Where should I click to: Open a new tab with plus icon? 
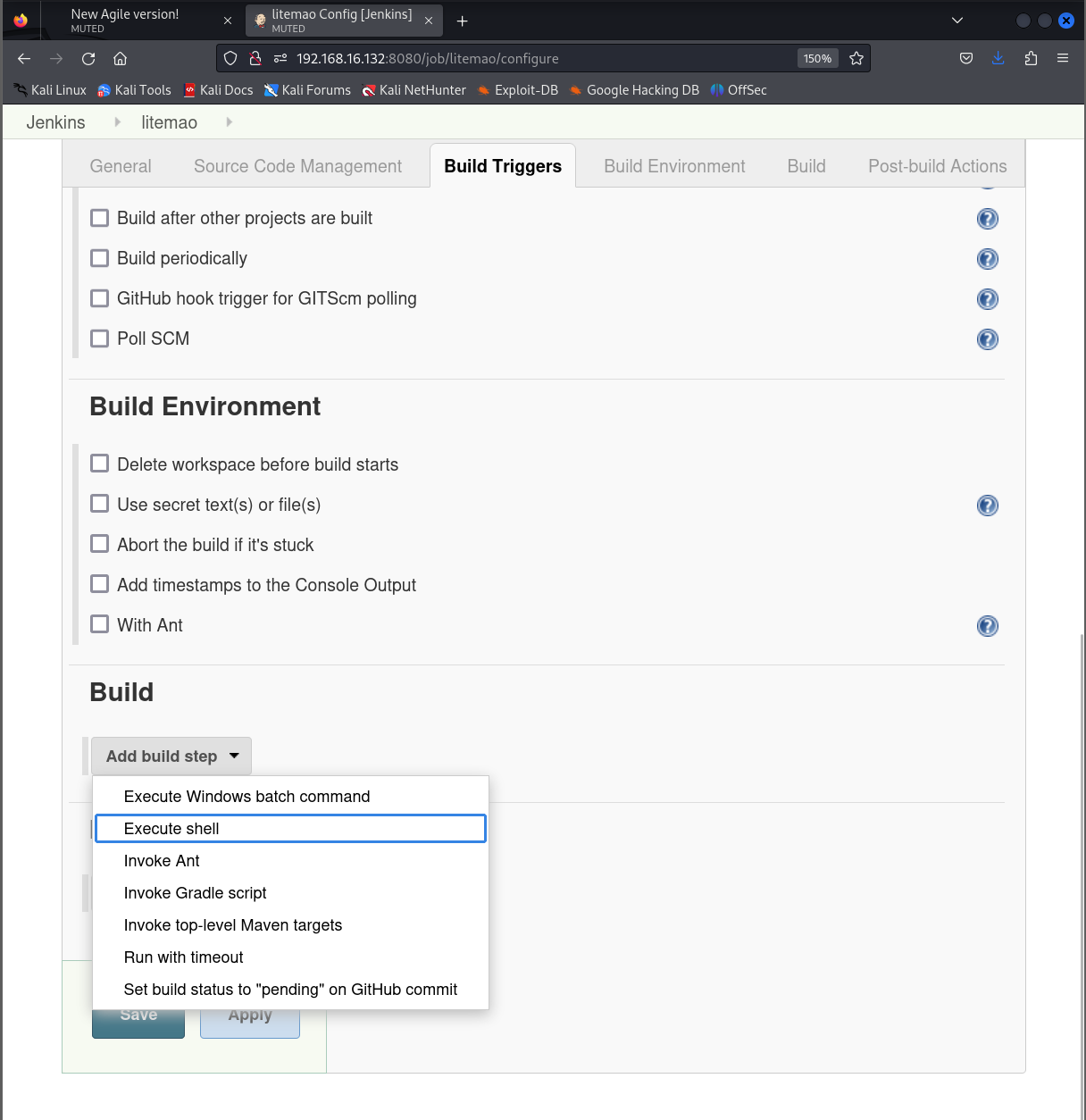[x=462, y=21]
